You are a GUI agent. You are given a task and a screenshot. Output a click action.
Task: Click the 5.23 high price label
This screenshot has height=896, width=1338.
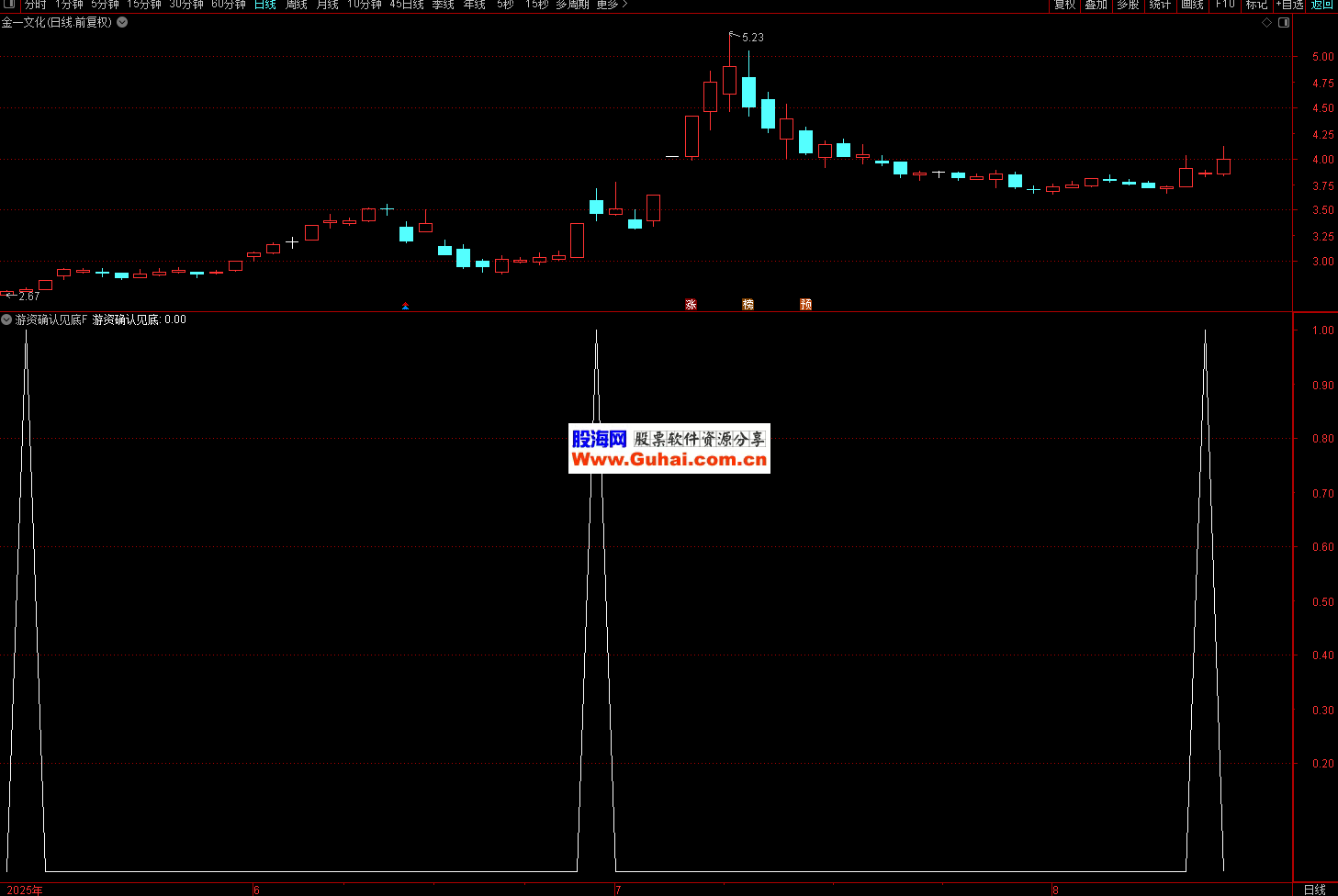(x=752, y=38)
